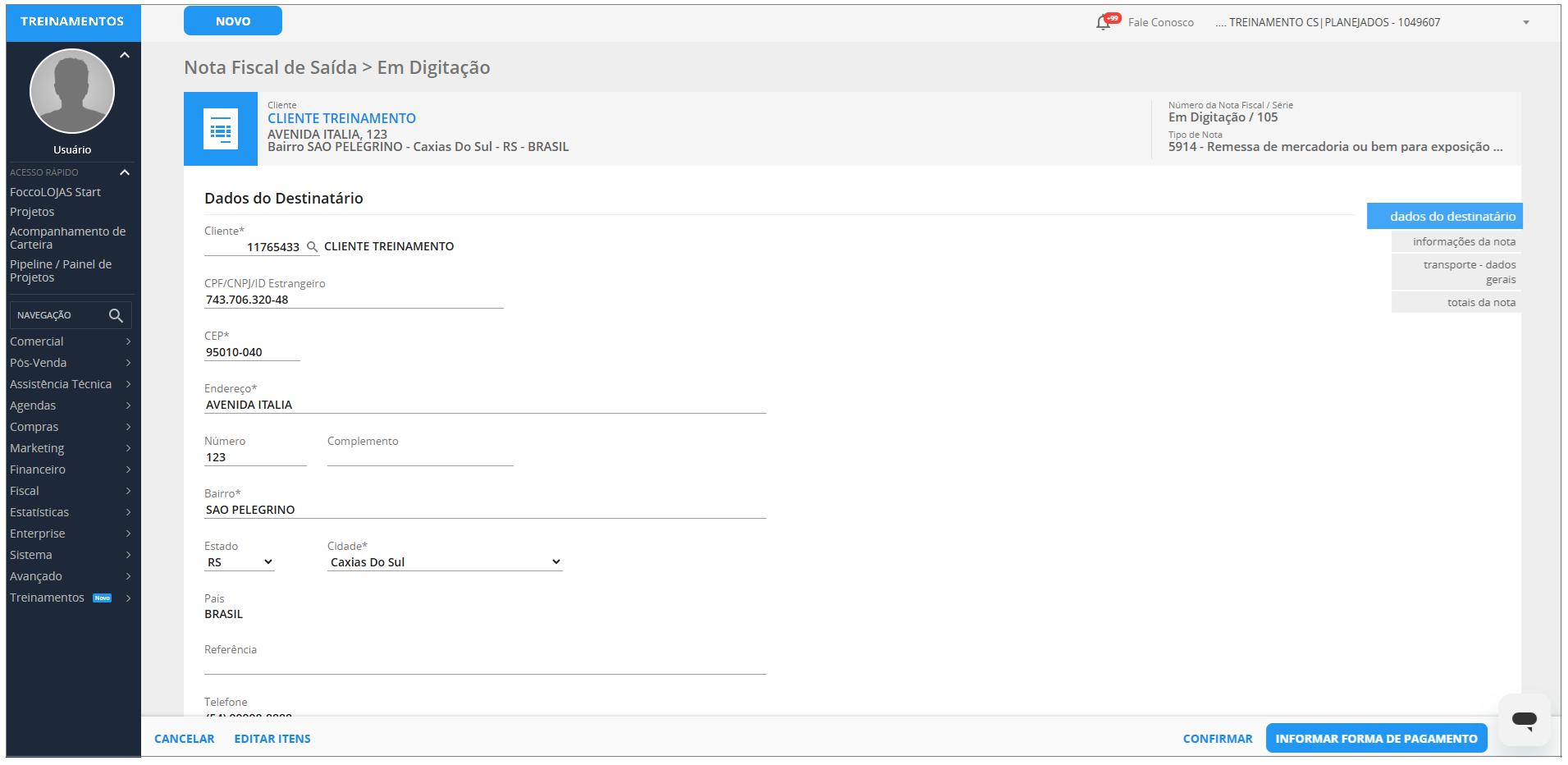This screenshot has height=765, width=1568.
Task: Click the CPF/CNPJ/ID Estrangeiro field
Action: tap(354, 300)
